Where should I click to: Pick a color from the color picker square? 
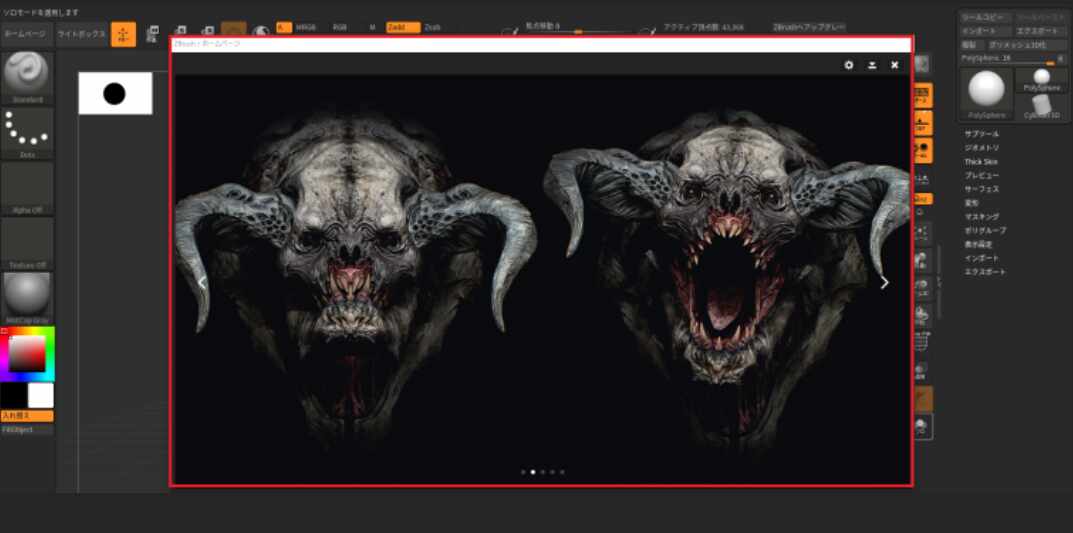pyautogui.click(x=27, y=353)
